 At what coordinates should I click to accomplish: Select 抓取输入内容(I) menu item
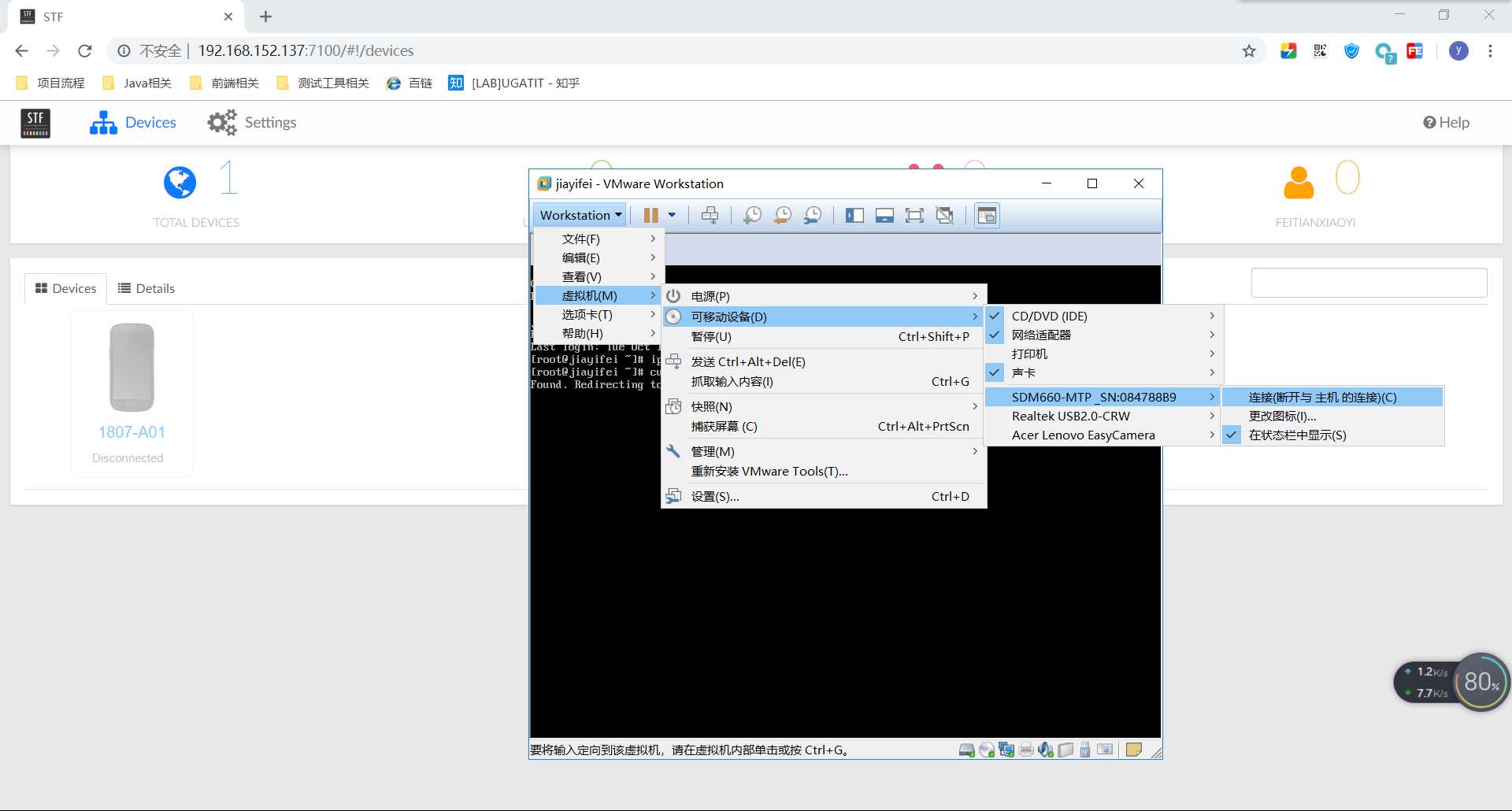[x=824, y=381]
